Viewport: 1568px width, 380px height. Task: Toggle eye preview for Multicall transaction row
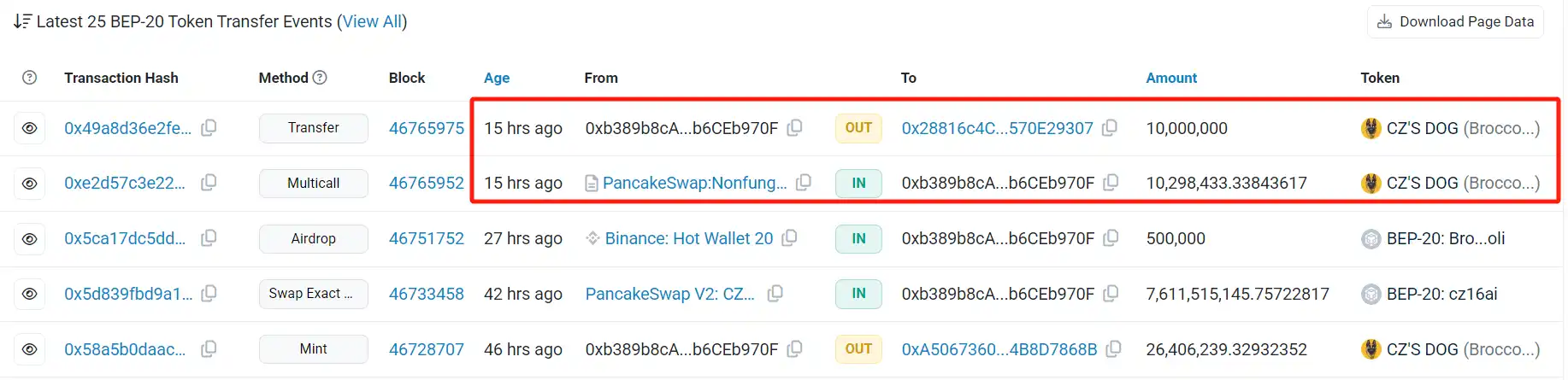click(30, 184)
